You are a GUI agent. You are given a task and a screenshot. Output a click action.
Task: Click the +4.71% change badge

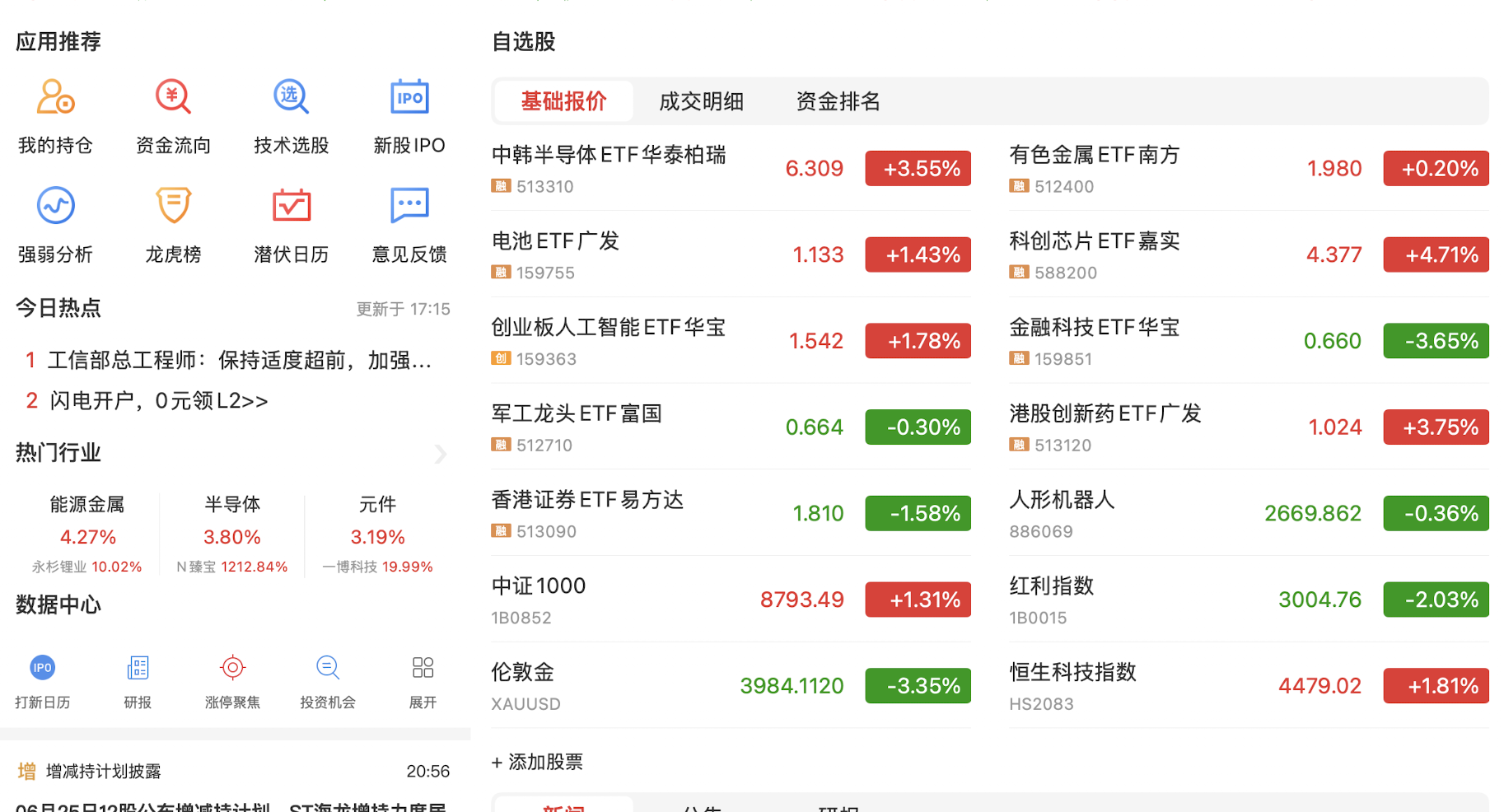(1436, 254)
